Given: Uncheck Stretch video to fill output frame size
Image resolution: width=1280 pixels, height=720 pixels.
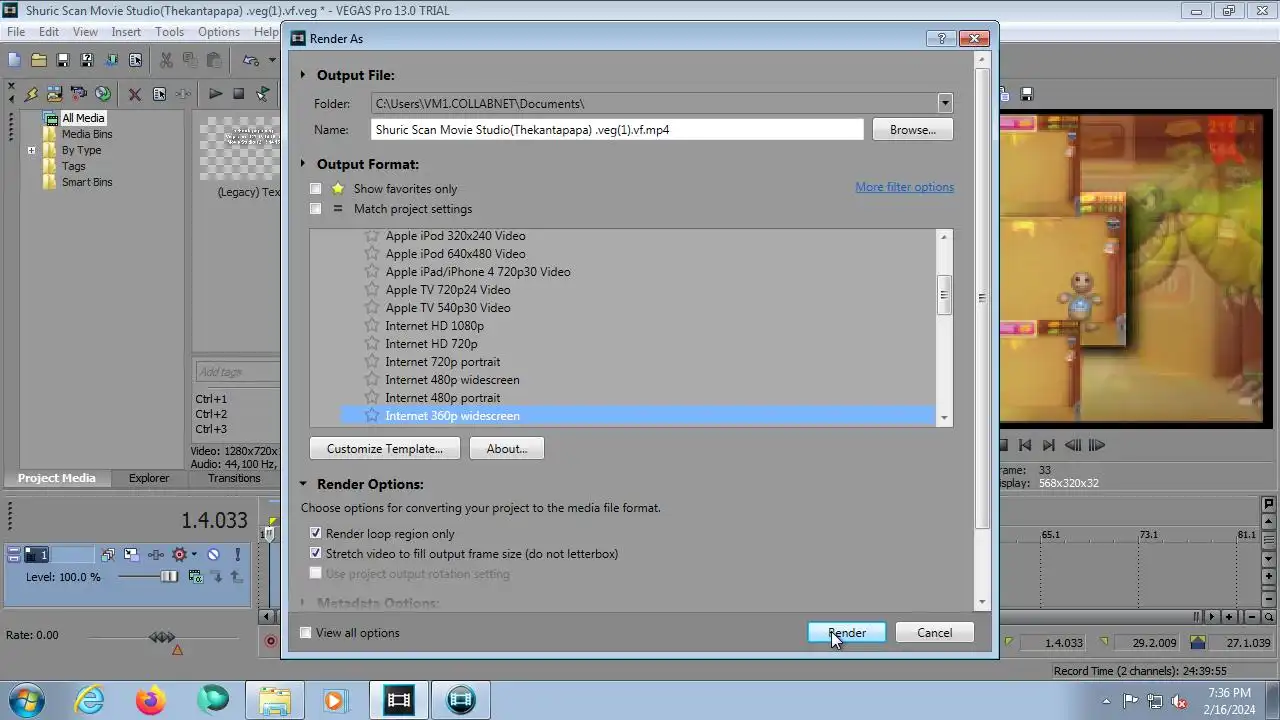Looking at the screenshot, I should 316,554.
